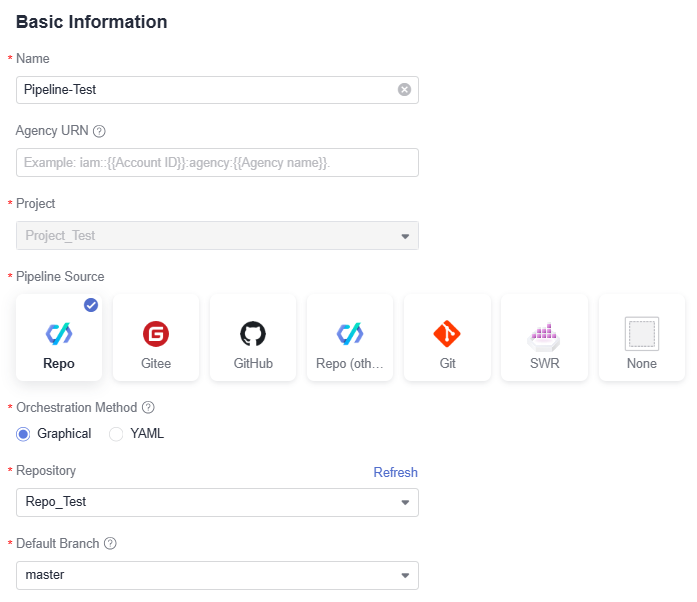This screenshot has width=697, height=602.
Task: Select the SWR source icon
Action: pyautogui.click(x=544, y=337)
